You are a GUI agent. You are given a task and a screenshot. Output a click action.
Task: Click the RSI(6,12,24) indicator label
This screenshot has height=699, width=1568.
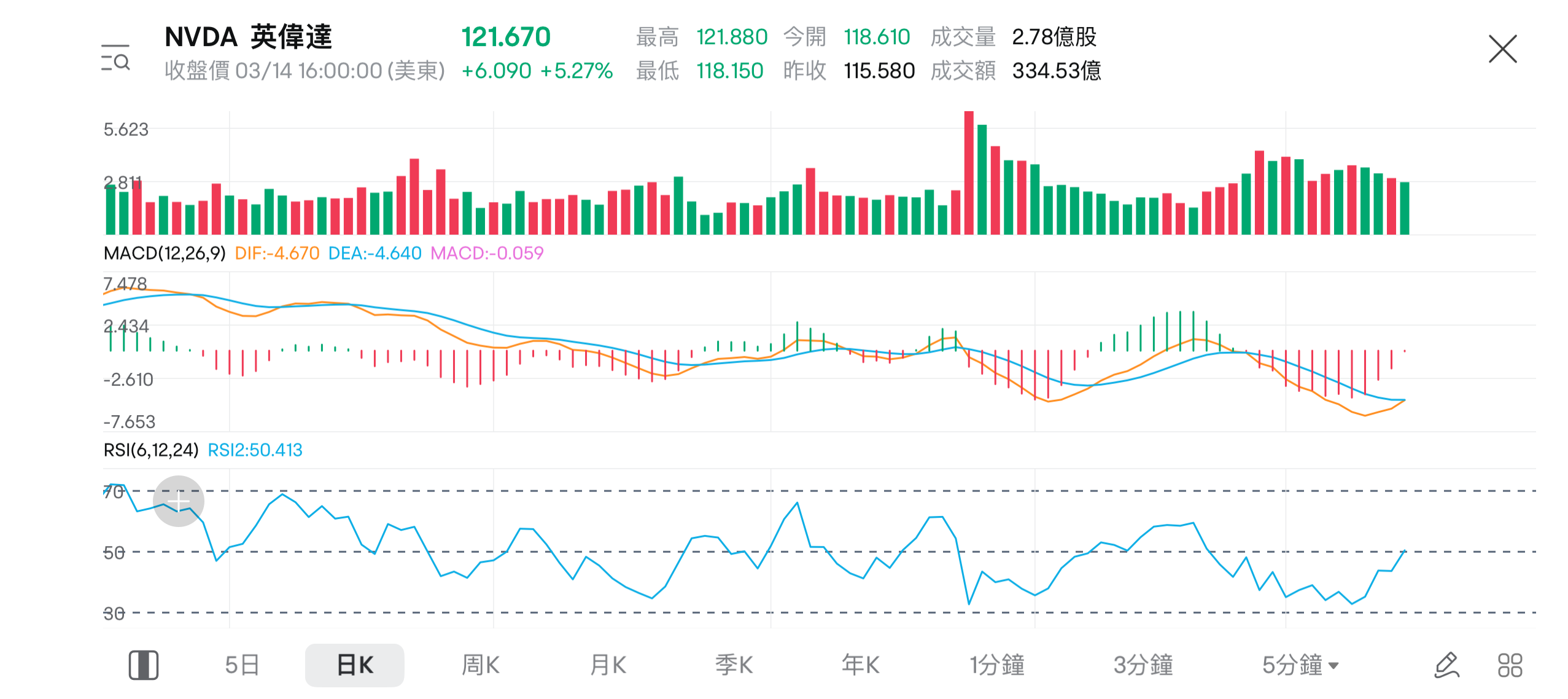click(151, 450)
